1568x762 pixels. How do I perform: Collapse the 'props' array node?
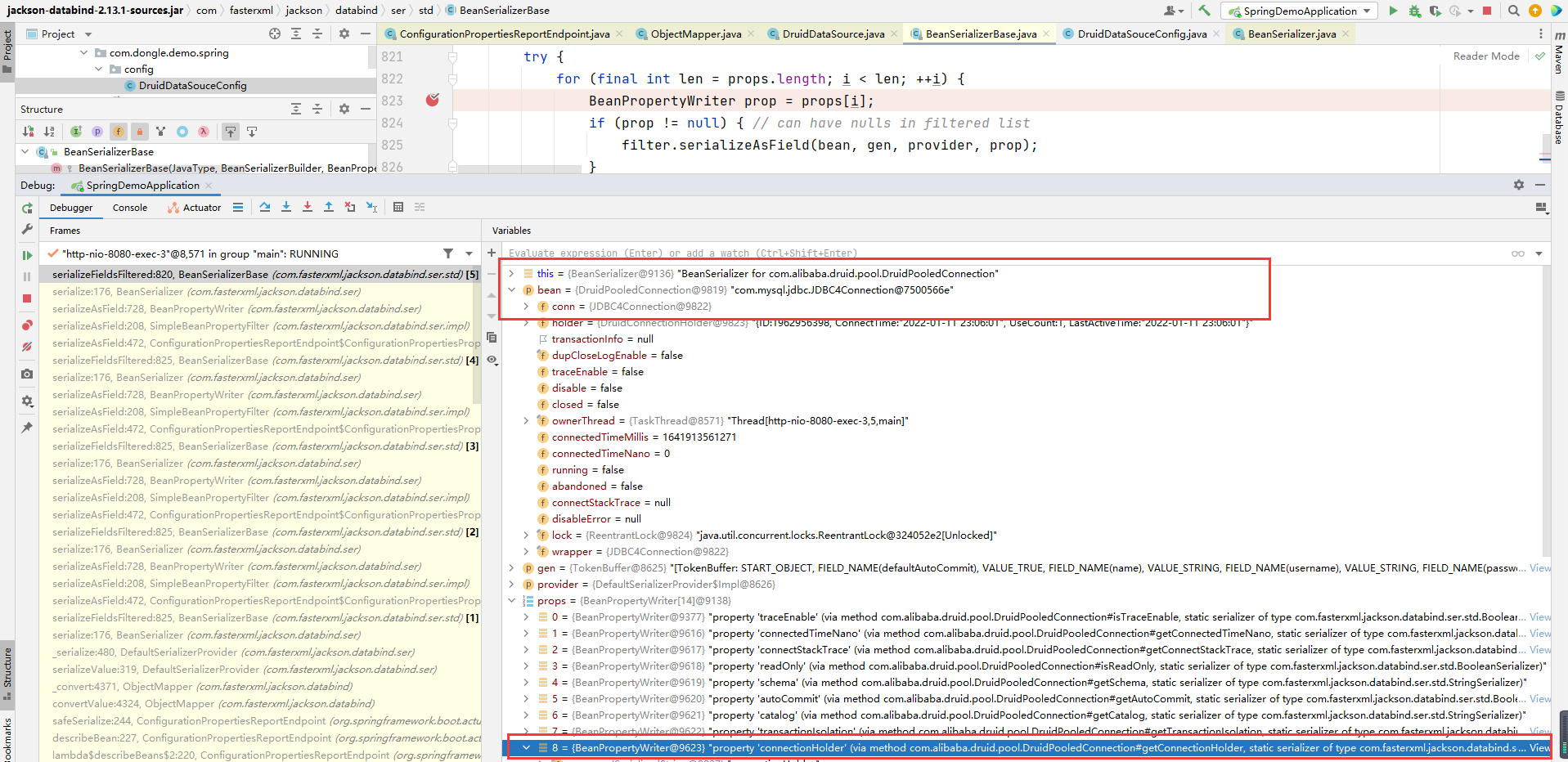click(x=511, y=600)
